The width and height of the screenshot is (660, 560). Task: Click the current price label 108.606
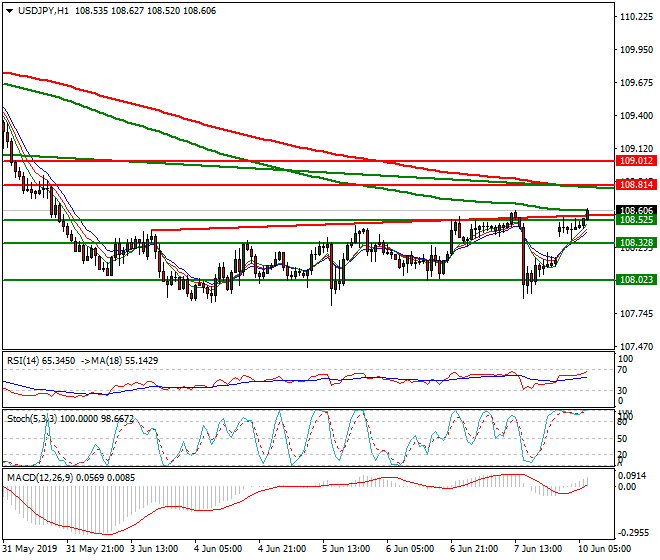(x=636, y=210)
